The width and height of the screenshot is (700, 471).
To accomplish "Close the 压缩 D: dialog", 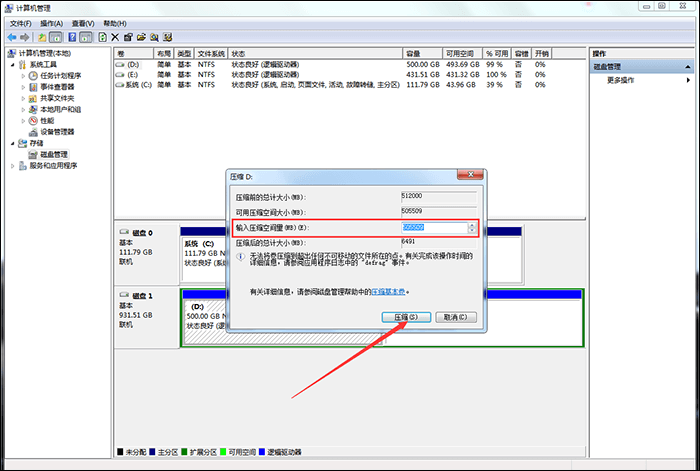I will coord(470,175).
